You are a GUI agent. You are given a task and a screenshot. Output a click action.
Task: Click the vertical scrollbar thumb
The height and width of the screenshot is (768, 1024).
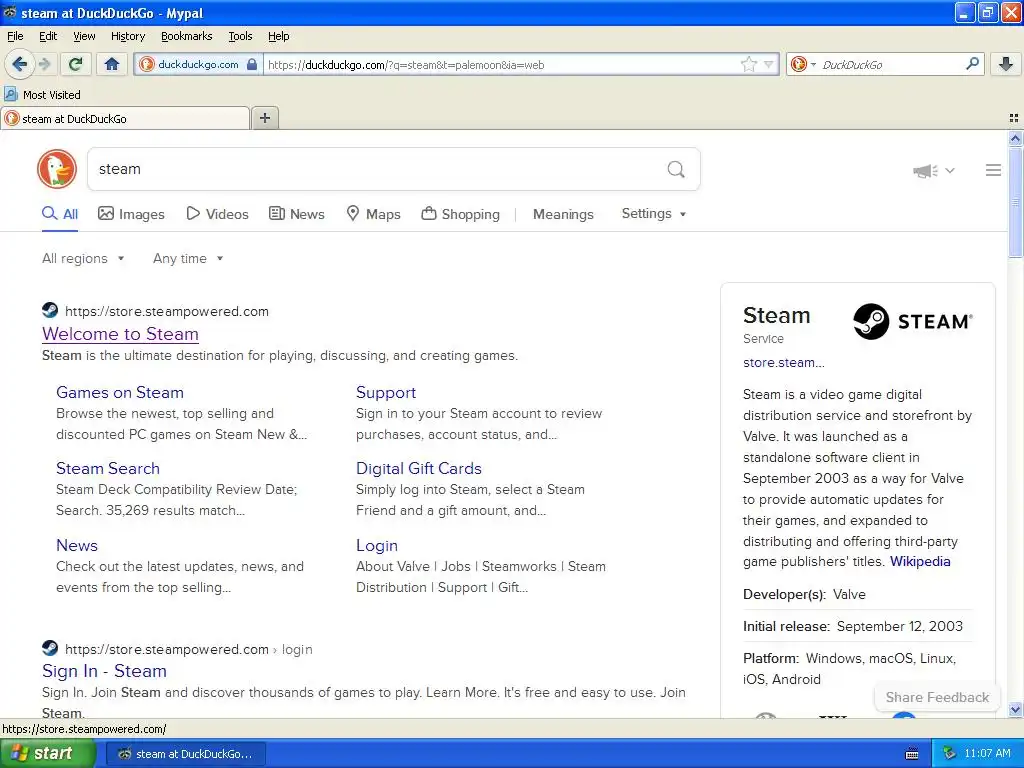[x=1015, y=202]
